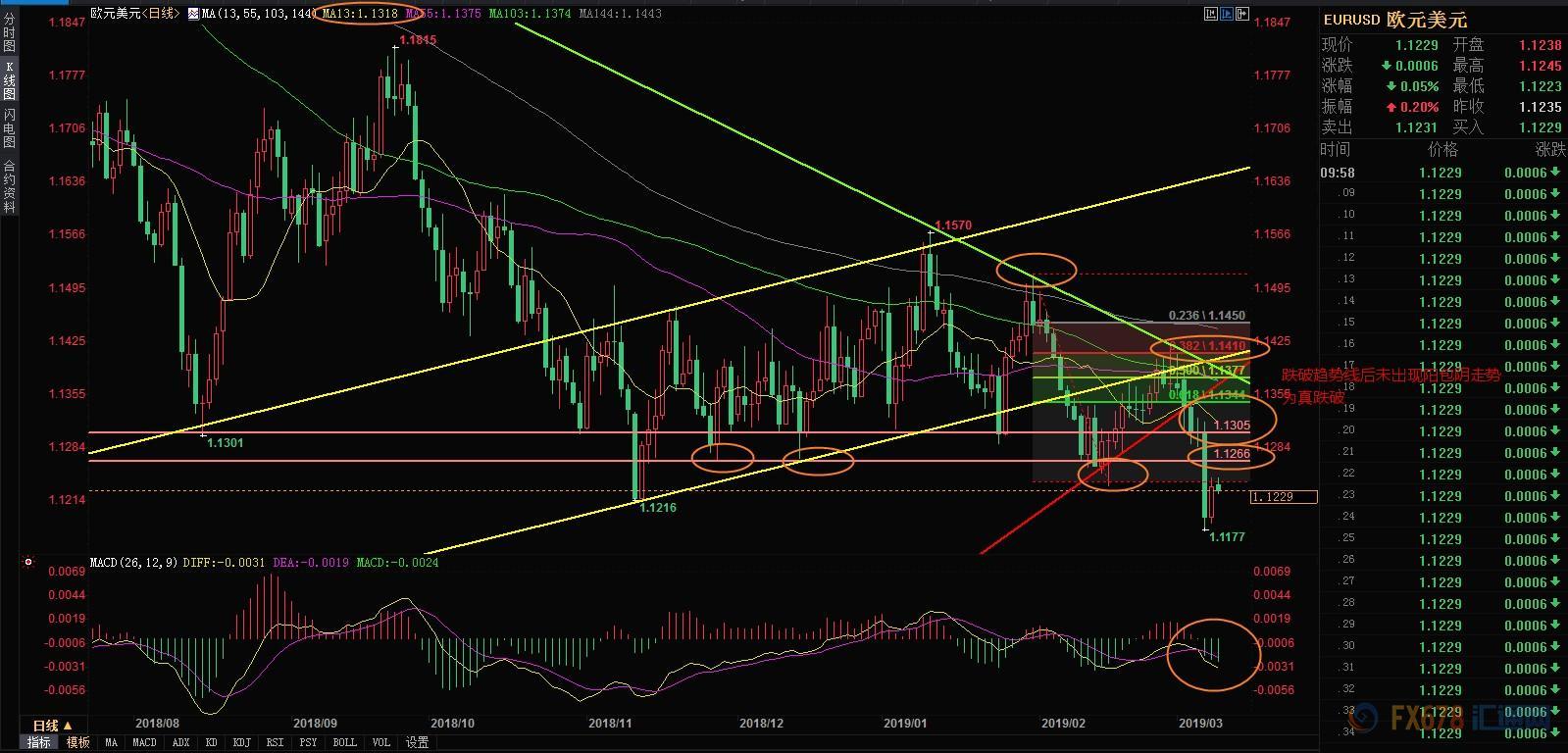Apply the BOLL indicator
1568x753 pixels.
[344, 743]
